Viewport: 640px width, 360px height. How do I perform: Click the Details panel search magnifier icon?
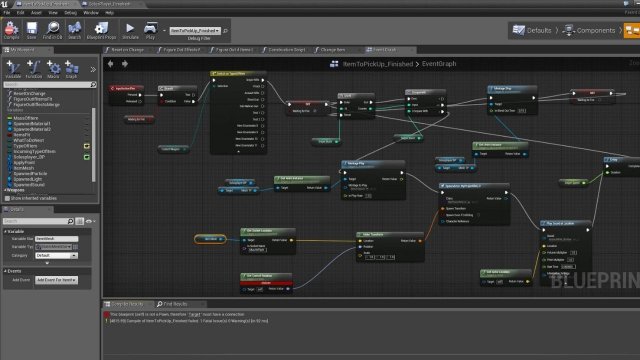(x=70, y=221)
